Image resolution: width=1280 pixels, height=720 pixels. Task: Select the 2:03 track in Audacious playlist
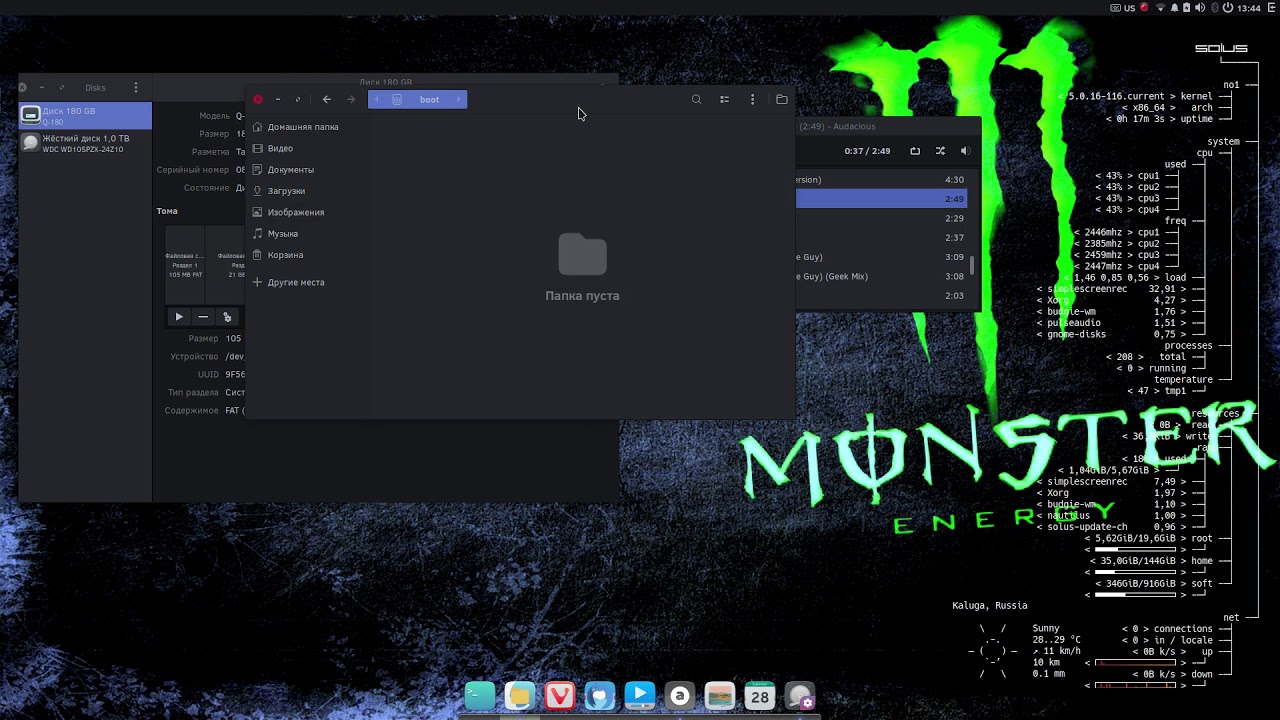[x=881, y=296]
